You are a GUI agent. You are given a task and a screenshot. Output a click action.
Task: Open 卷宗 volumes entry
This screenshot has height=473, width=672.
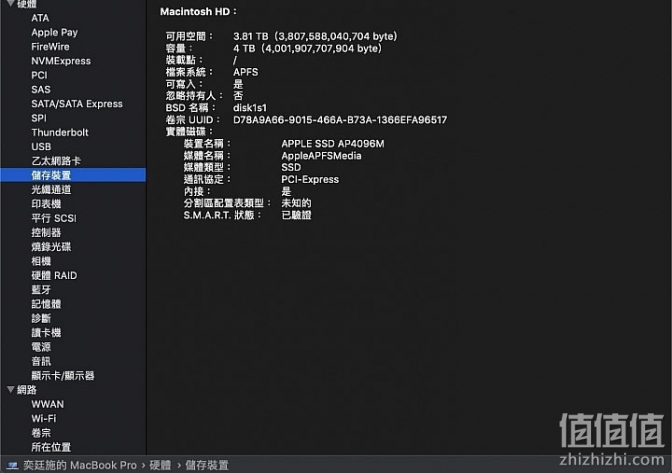coord(41,433)
